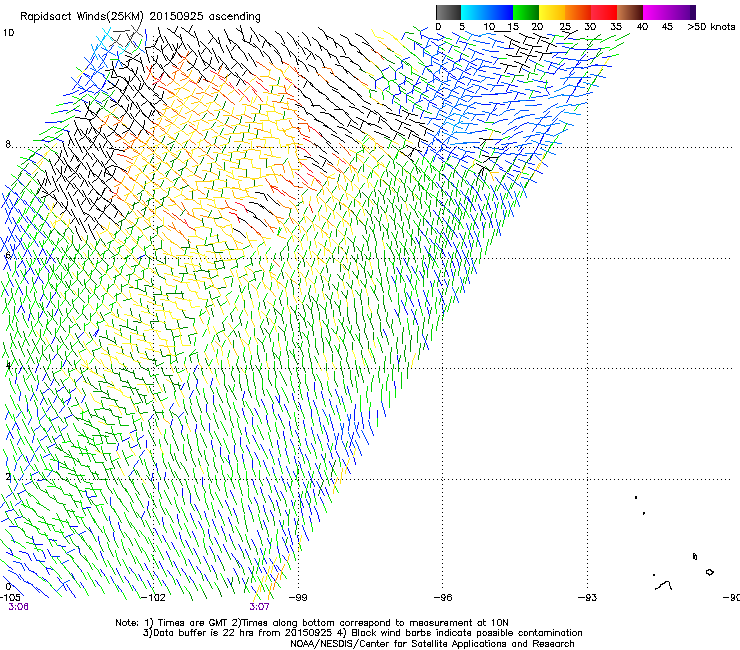Click the purple time stamp '3:08'
The image size is (740, 650).
click(18, 607)
